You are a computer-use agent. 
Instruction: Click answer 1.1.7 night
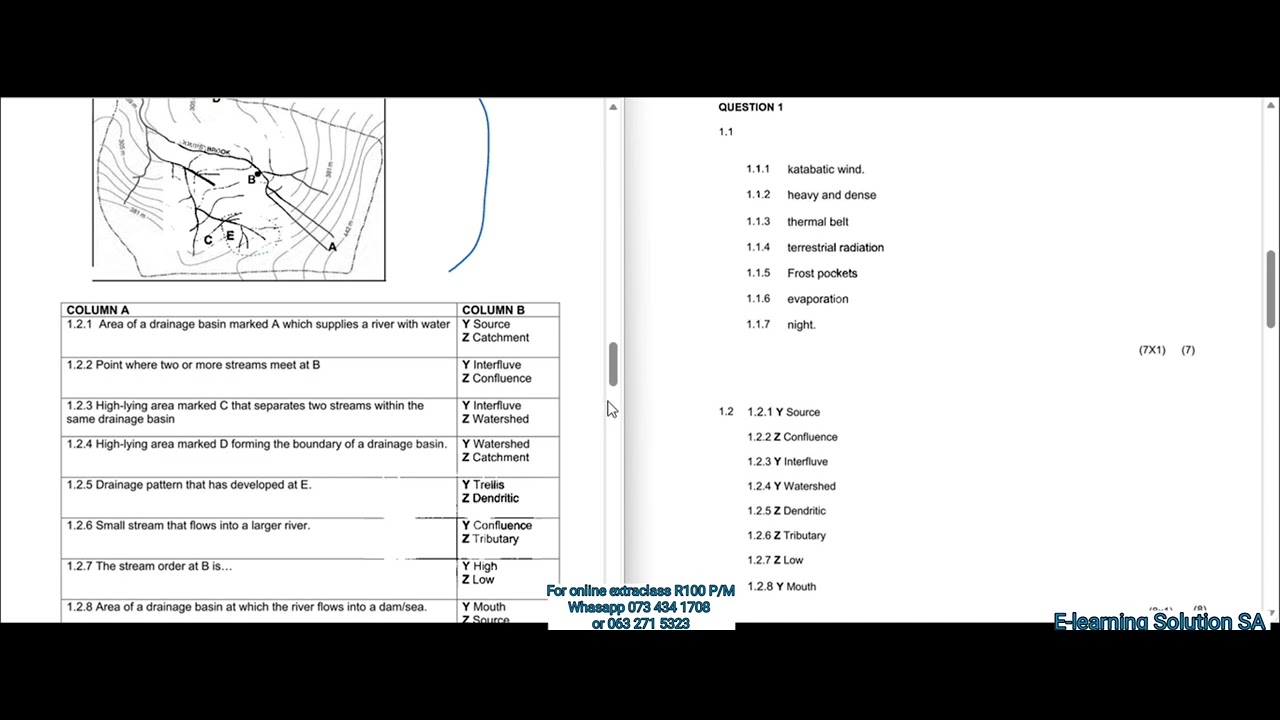781,325
